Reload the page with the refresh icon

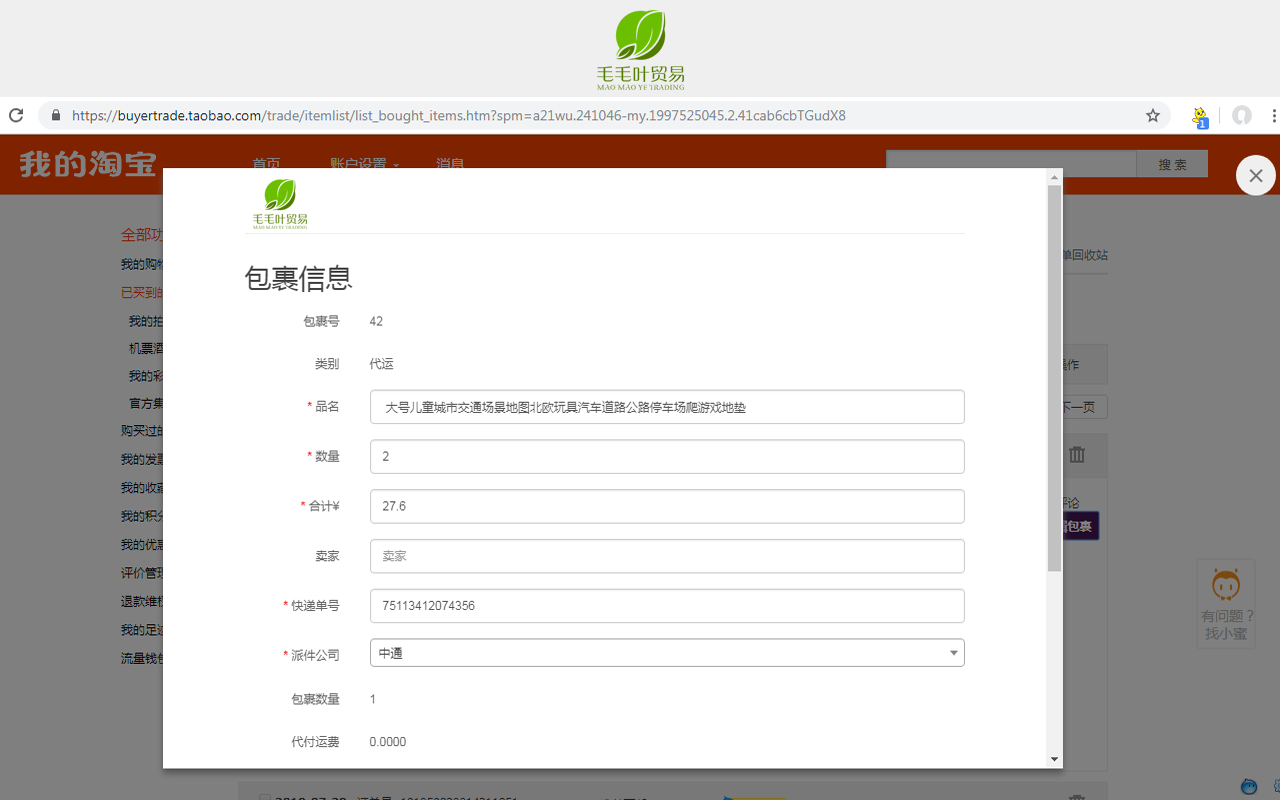coord(15,115)
